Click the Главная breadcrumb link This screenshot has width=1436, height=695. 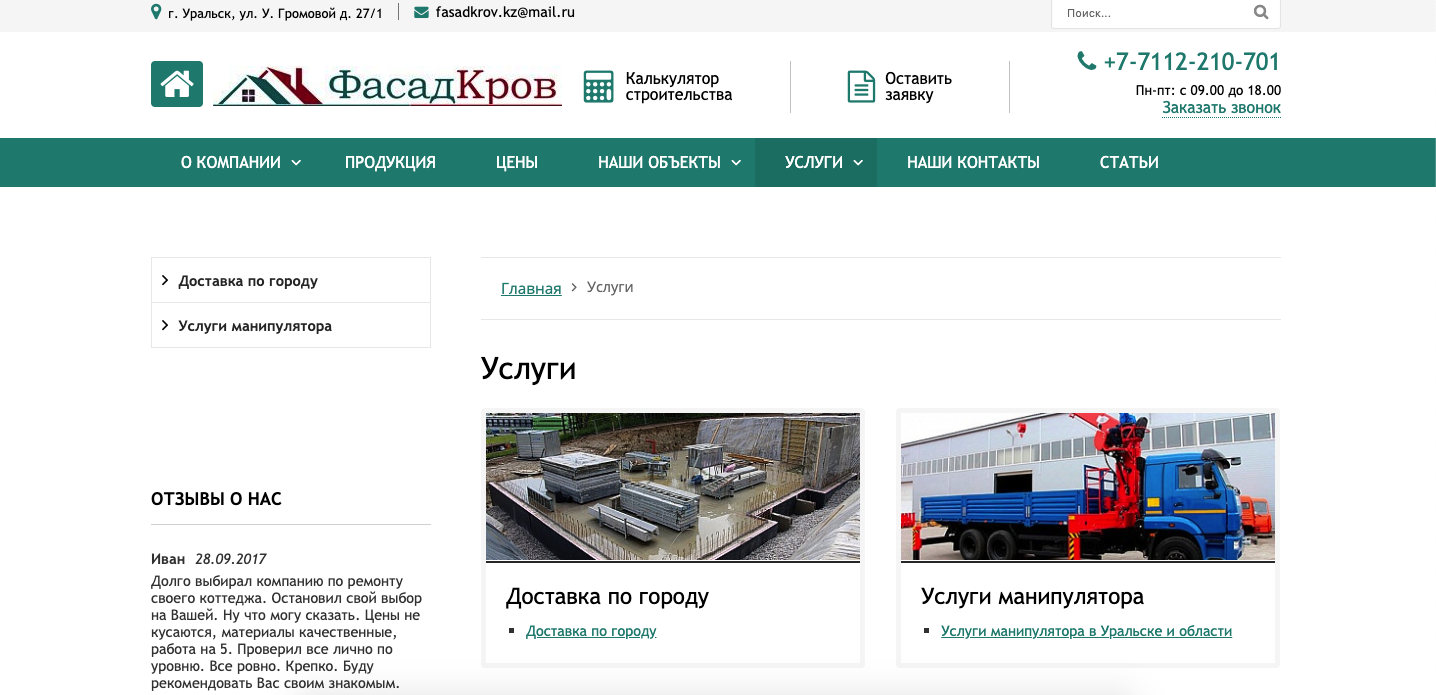tap(531, 288)
